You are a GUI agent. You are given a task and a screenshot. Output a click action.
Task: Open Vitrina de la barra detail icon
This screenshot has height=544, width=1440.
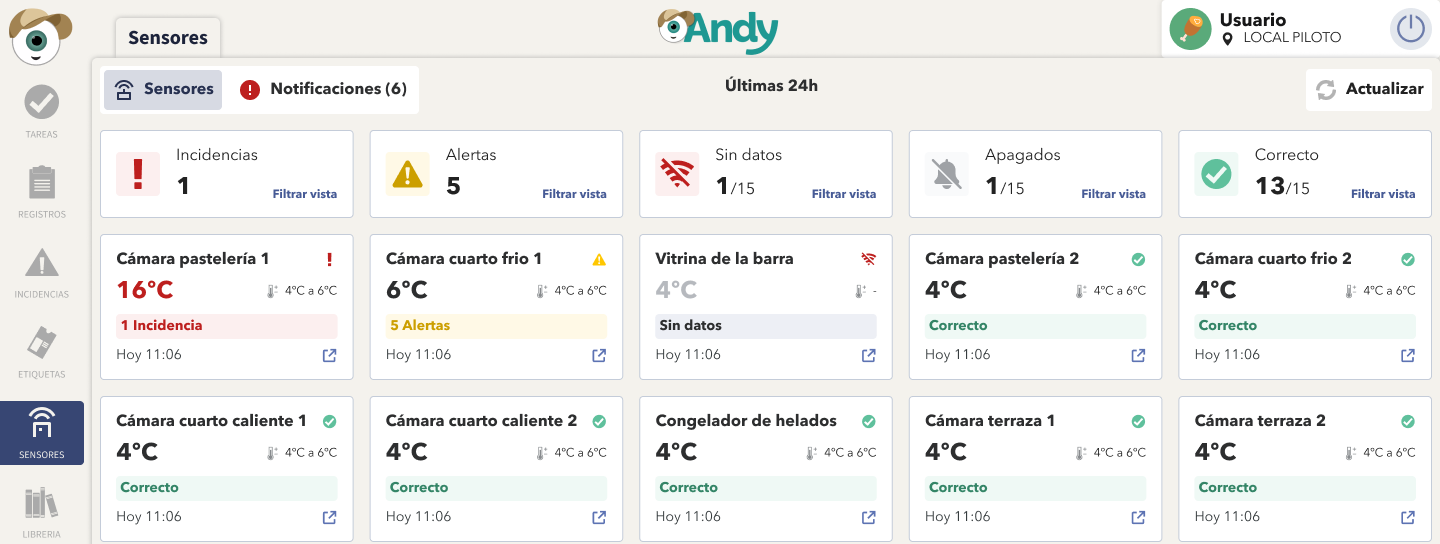click(x=868, y=355)
